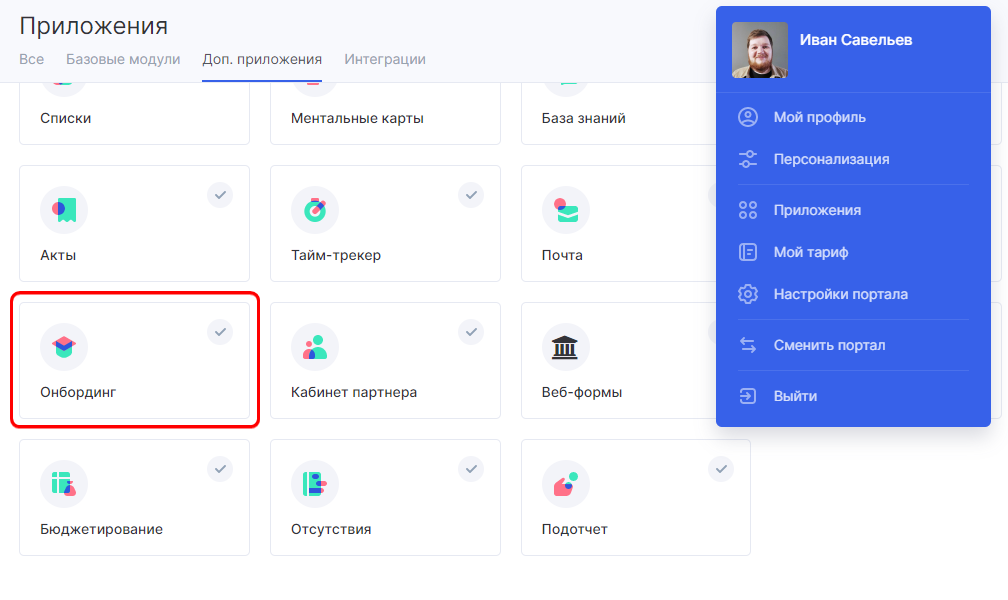Switch to the Все tab
Image resolution: width=1008 pixels, height=600 pixels.
[x=32, y=59]
